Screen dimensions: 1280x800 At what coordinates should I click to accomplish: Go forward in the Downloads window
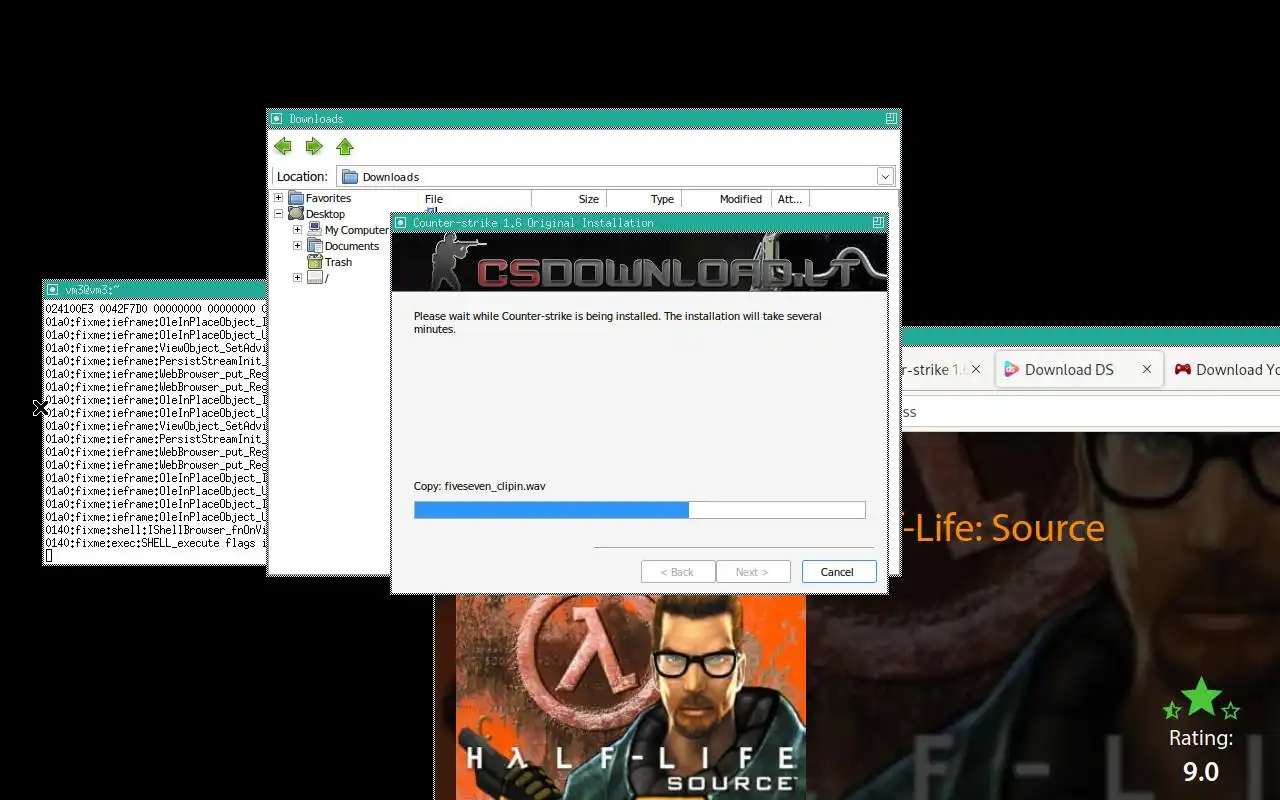click(314, 147)
